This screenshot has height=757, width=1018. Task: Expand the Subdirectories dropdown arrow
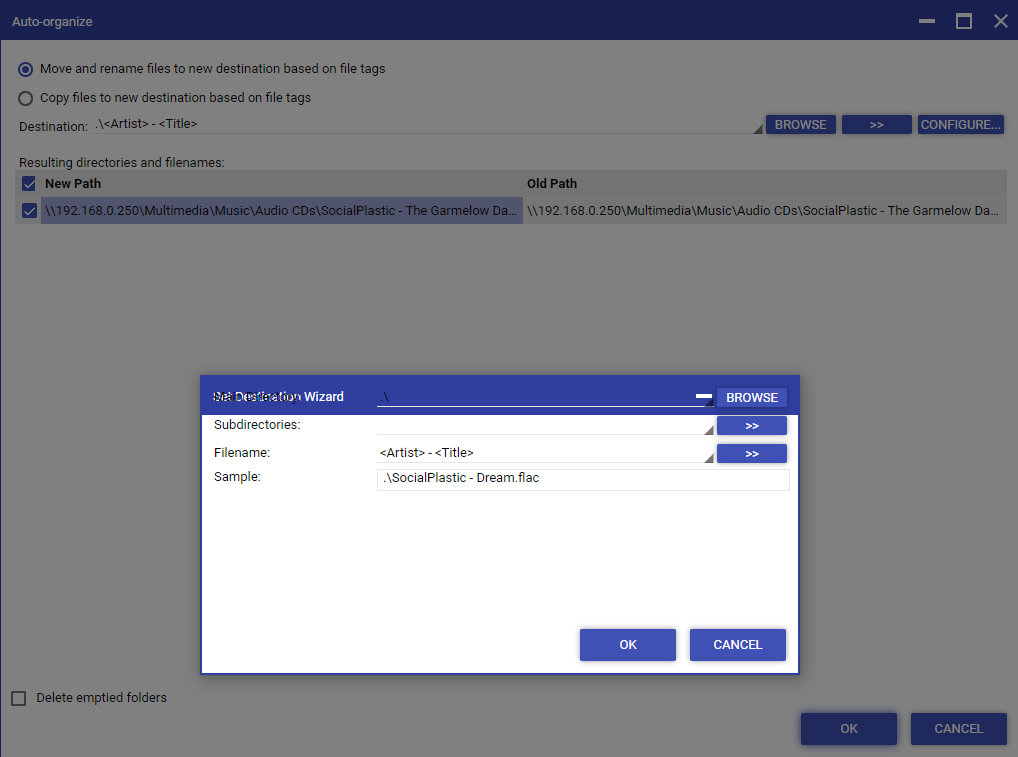click(709, 430)
